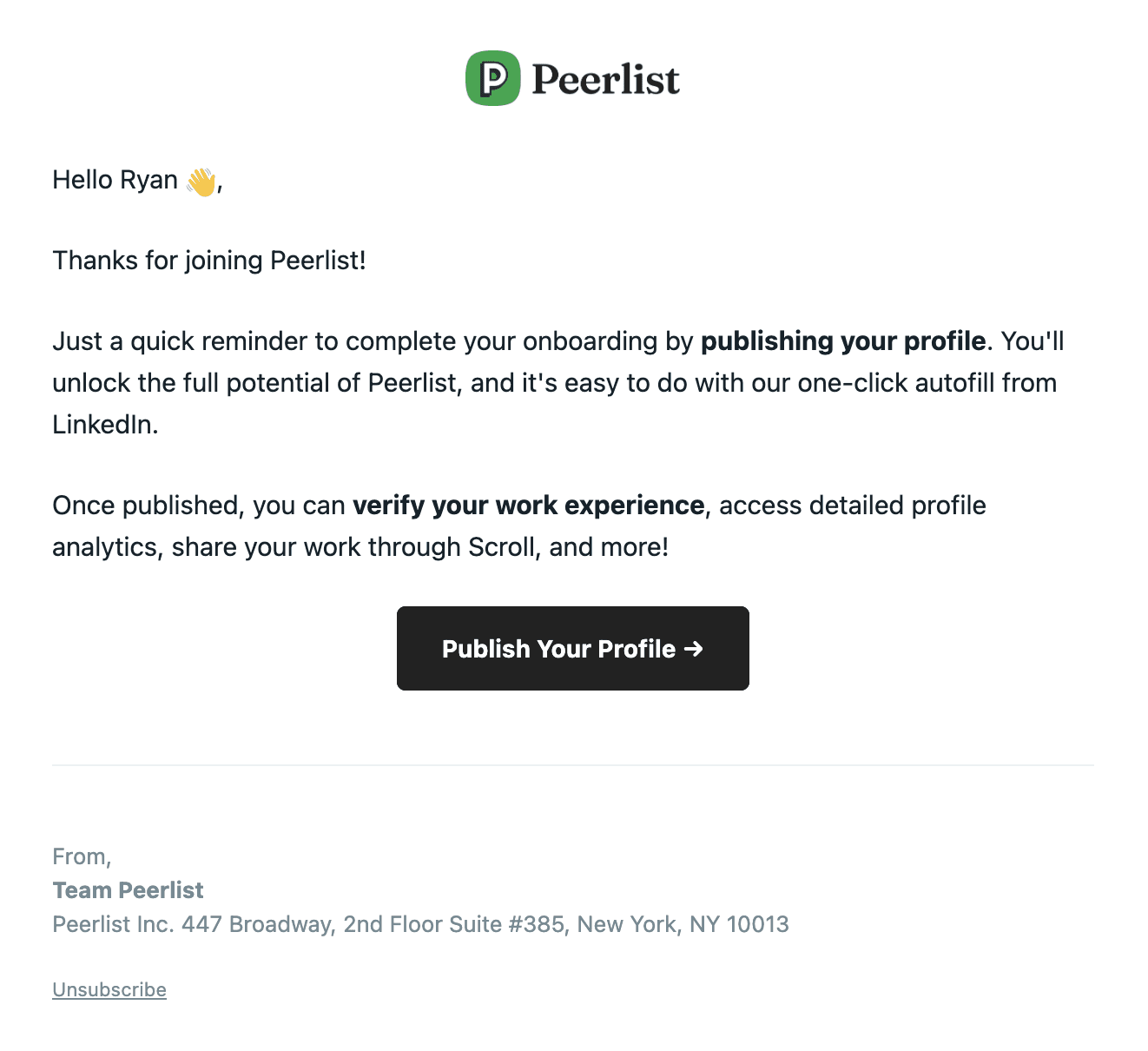Click the waving hand emoji

(x=201, y=182)
